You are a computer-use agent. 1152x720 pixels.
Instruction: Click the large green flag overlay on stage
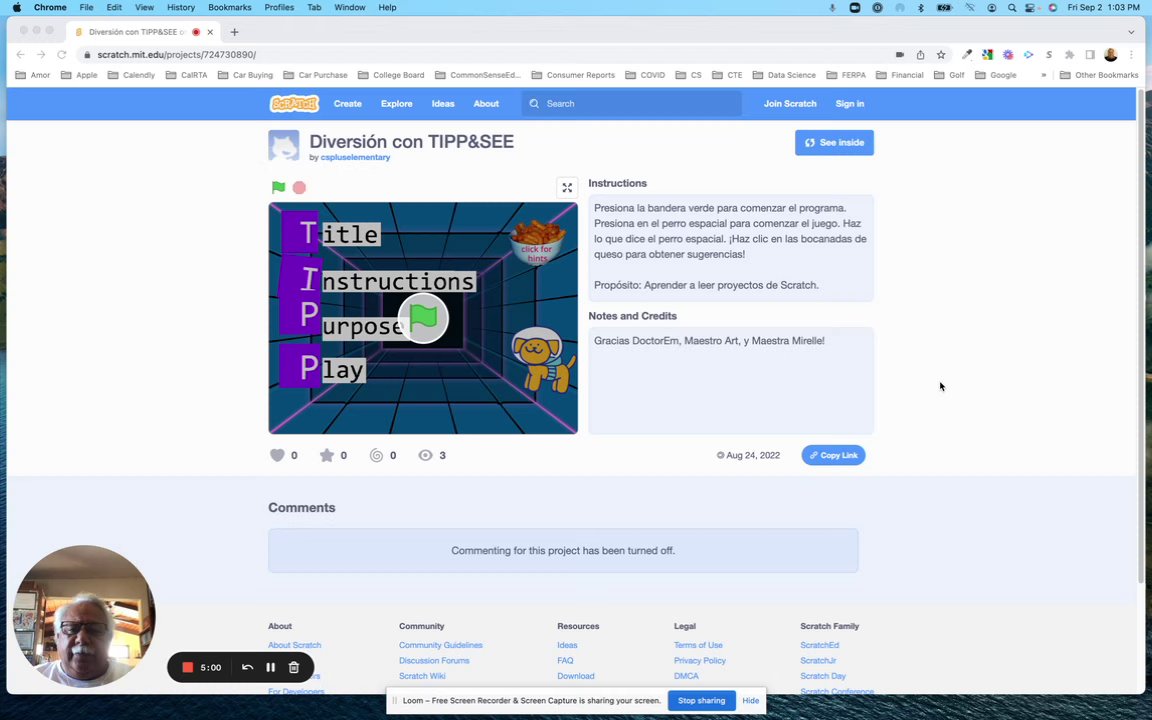[423, 318]
